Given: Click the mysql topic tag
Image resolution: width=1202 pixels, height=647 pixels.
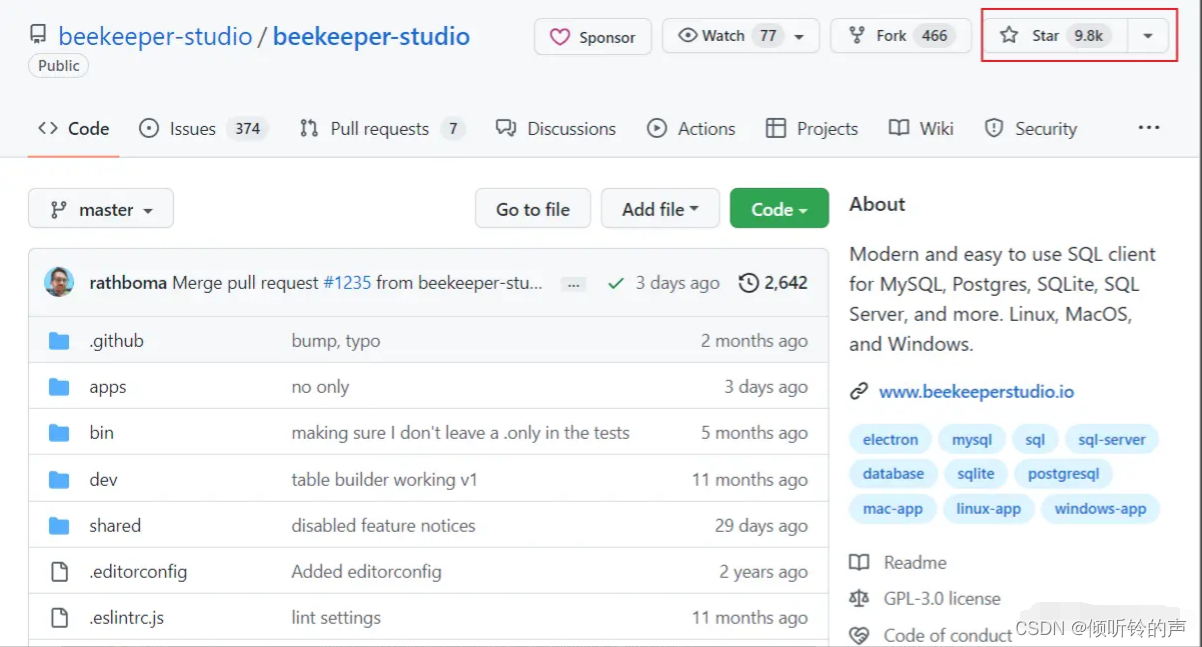Looking at the screenshot, I should [972, 439].
